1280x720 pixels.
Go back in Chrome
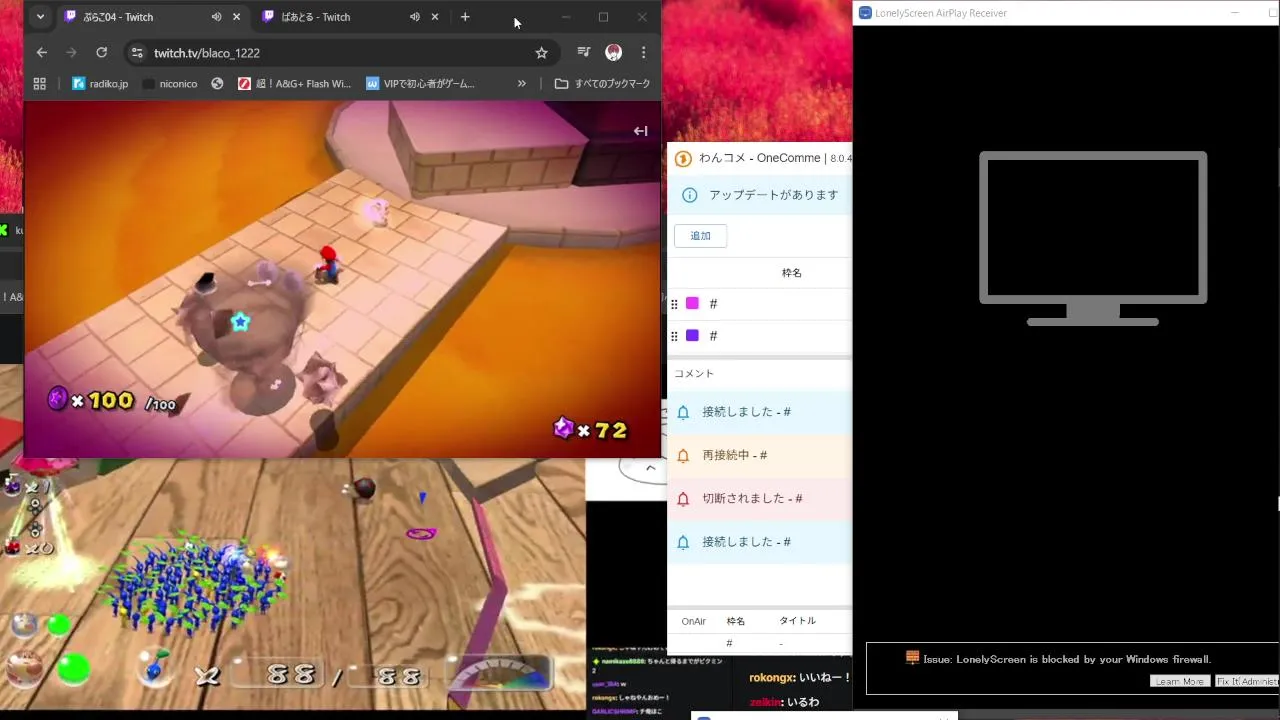pos(41,52)
